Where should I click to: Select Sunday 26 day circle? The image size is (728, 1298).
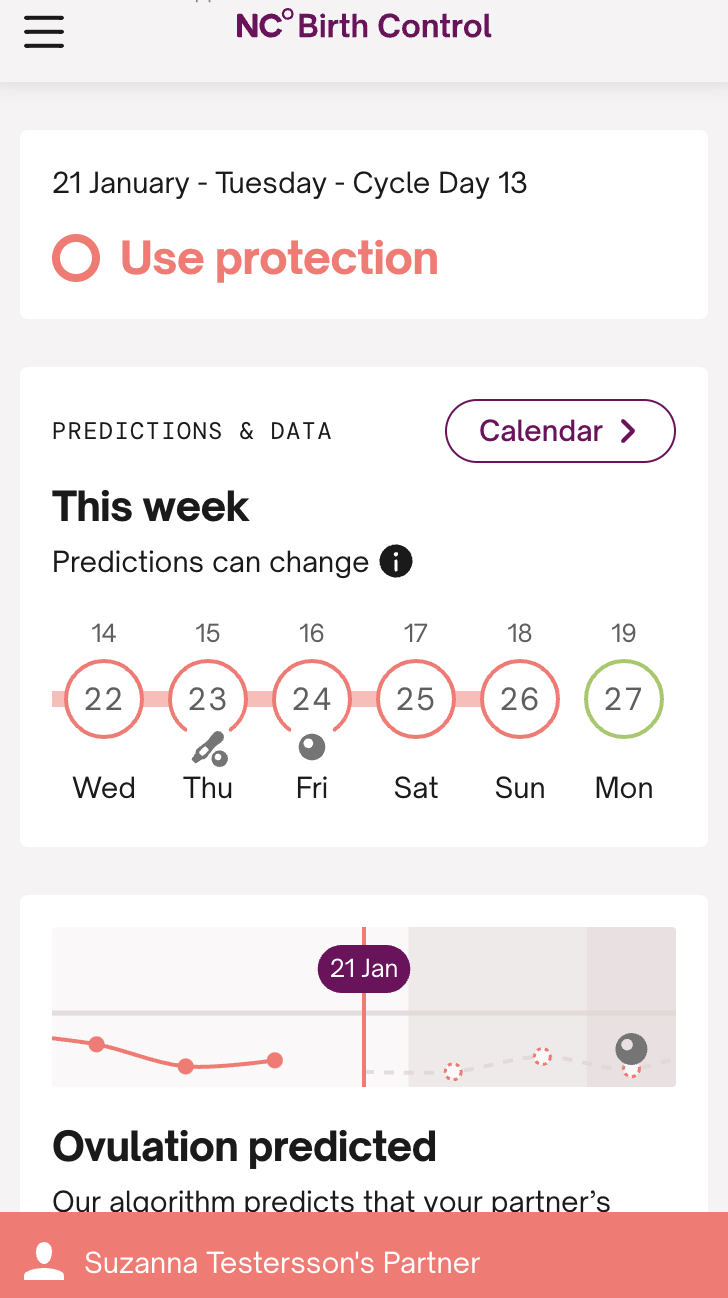click(x=520, y=699)
